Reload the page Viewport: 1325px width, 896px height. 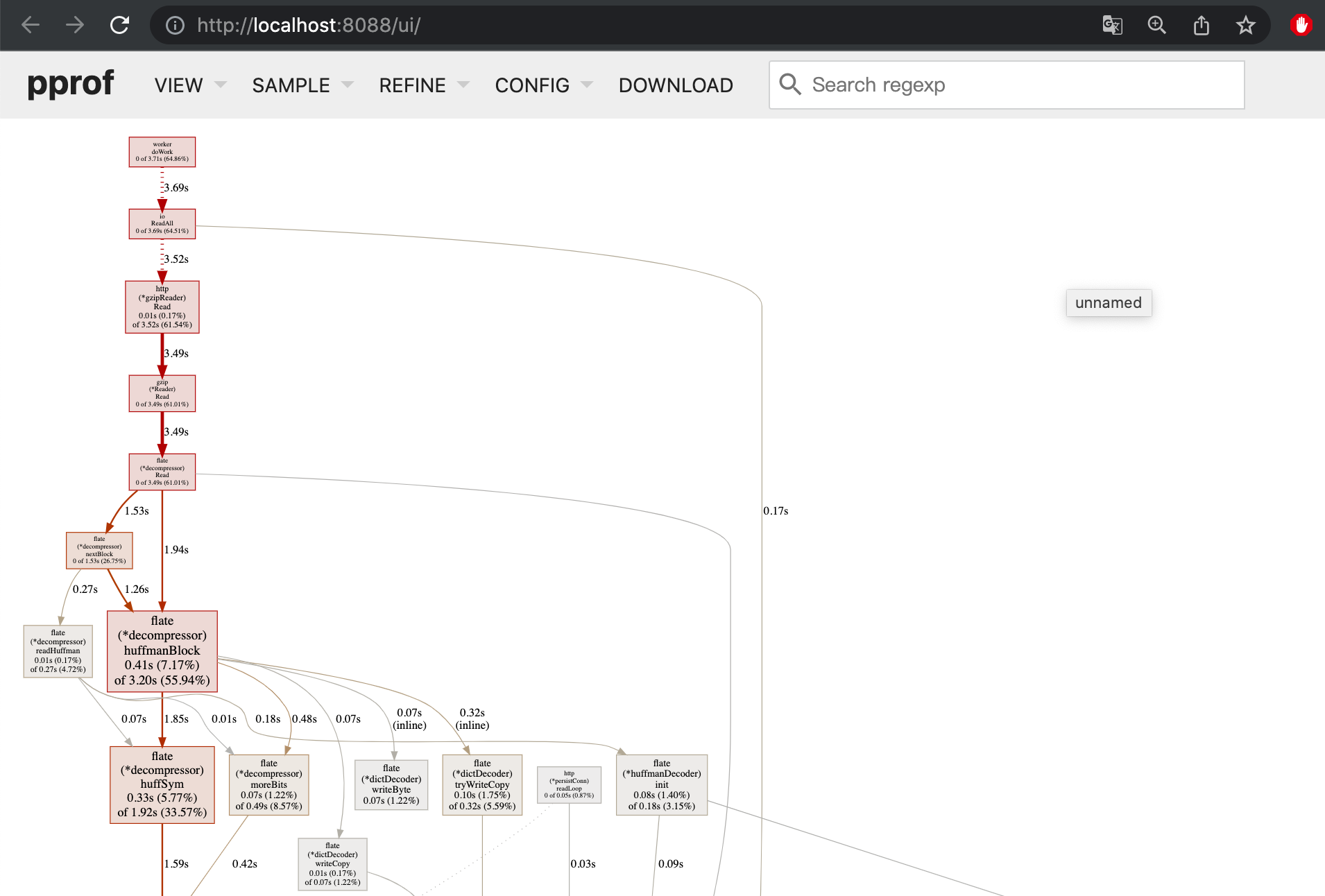(x=120, y=26)
